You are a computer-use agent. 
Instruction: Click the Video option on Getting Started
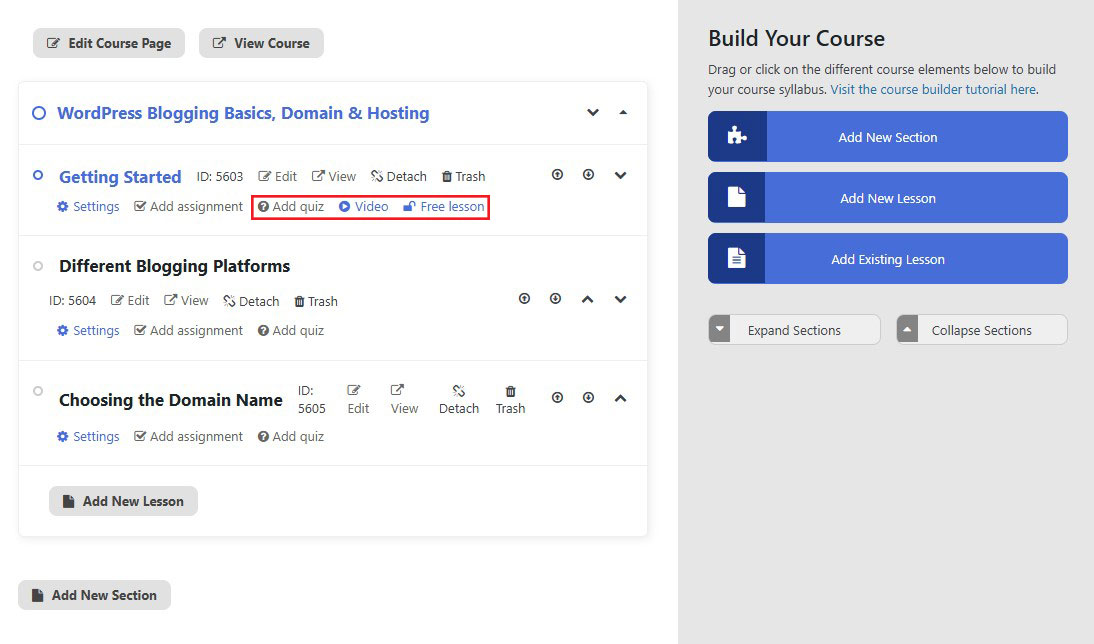tap(364, 207)
